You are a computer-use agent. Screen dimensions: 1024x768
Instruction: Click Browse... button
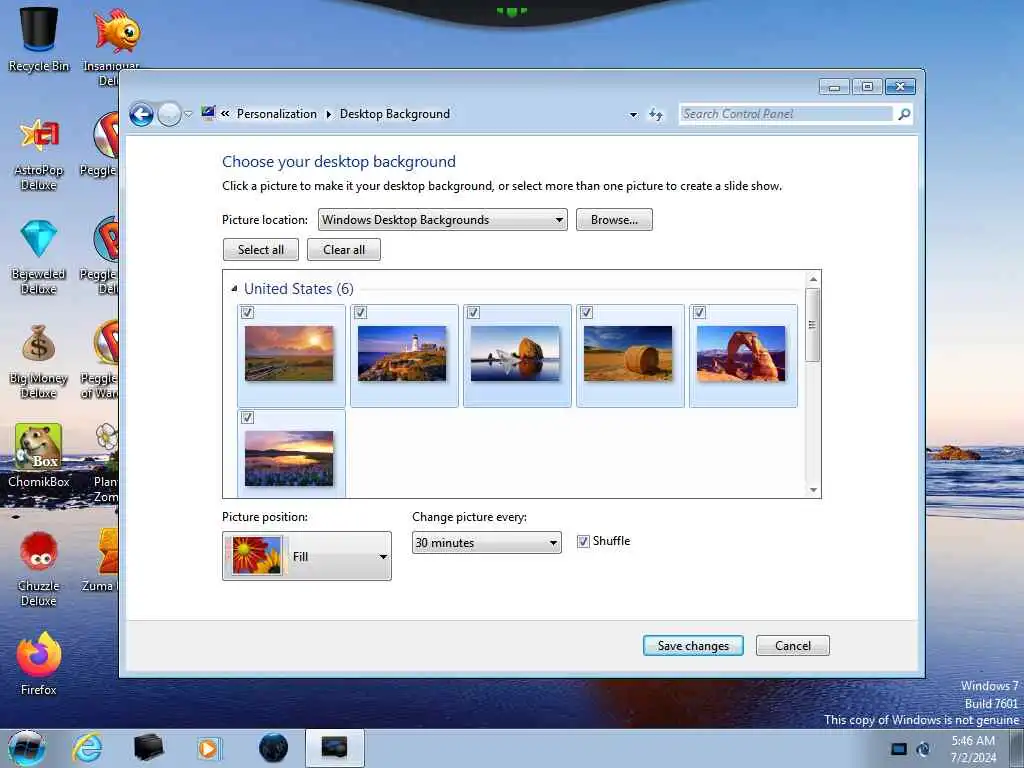point(614,220)
